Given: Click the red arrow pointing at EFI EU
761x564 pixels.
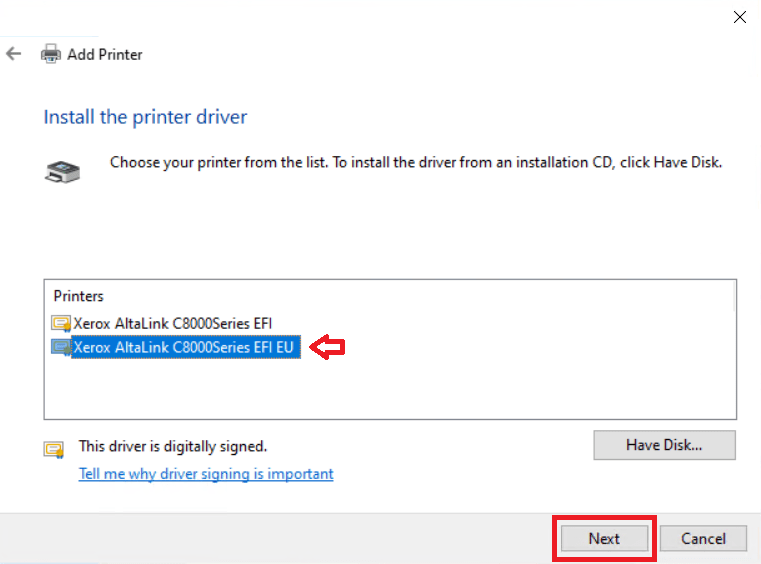Looking at the screenshot, I should click(x=327, y=347).
